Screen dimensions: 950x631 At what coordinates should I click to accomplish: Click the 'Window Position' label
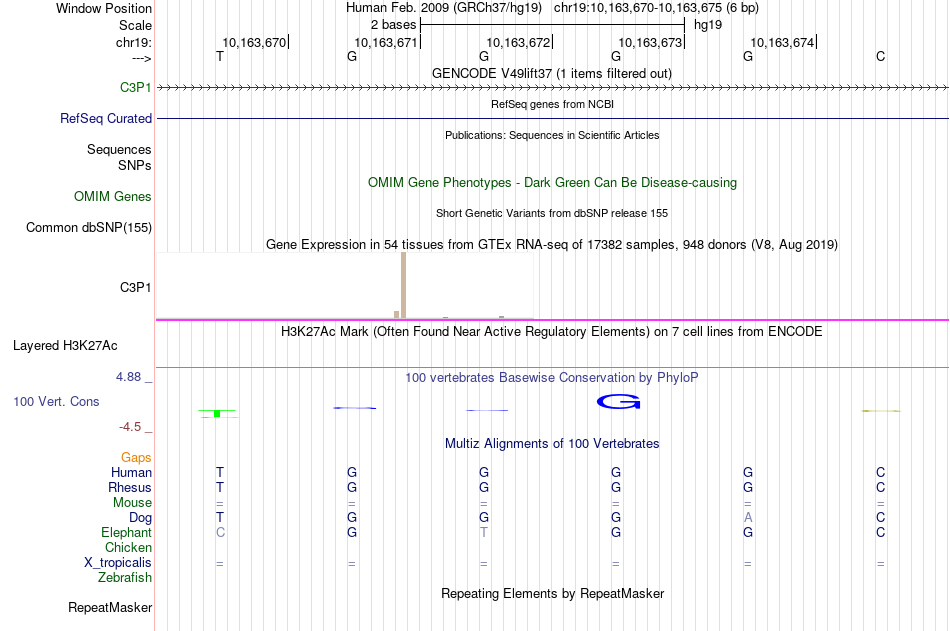pos(104,8)
